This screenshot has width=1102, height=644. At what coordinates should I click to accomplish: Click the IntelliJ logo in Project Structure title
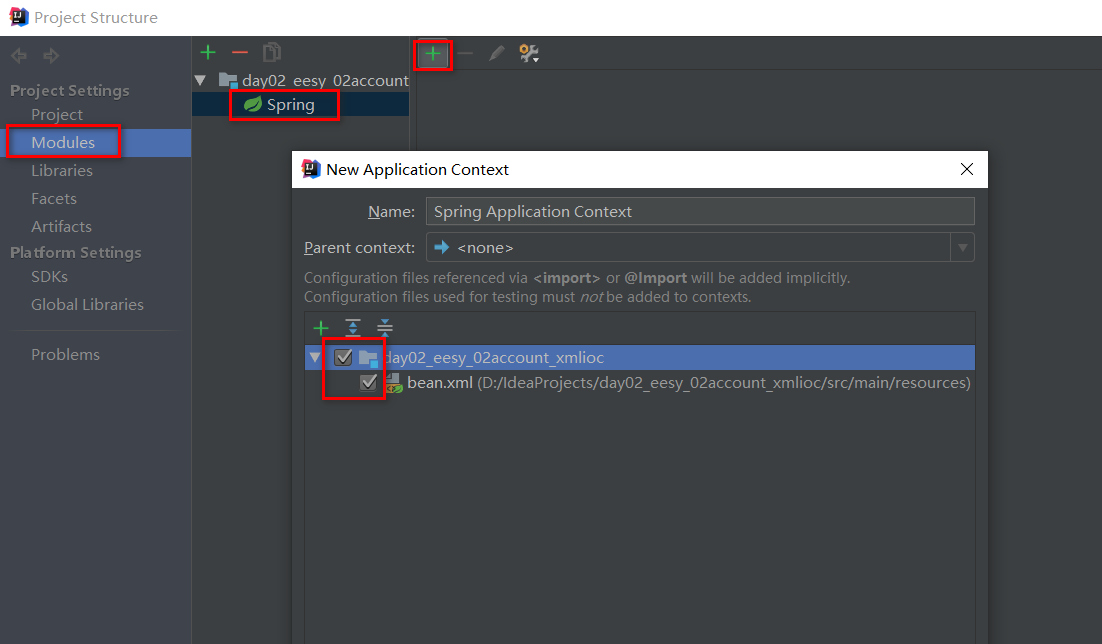point(19,17)
